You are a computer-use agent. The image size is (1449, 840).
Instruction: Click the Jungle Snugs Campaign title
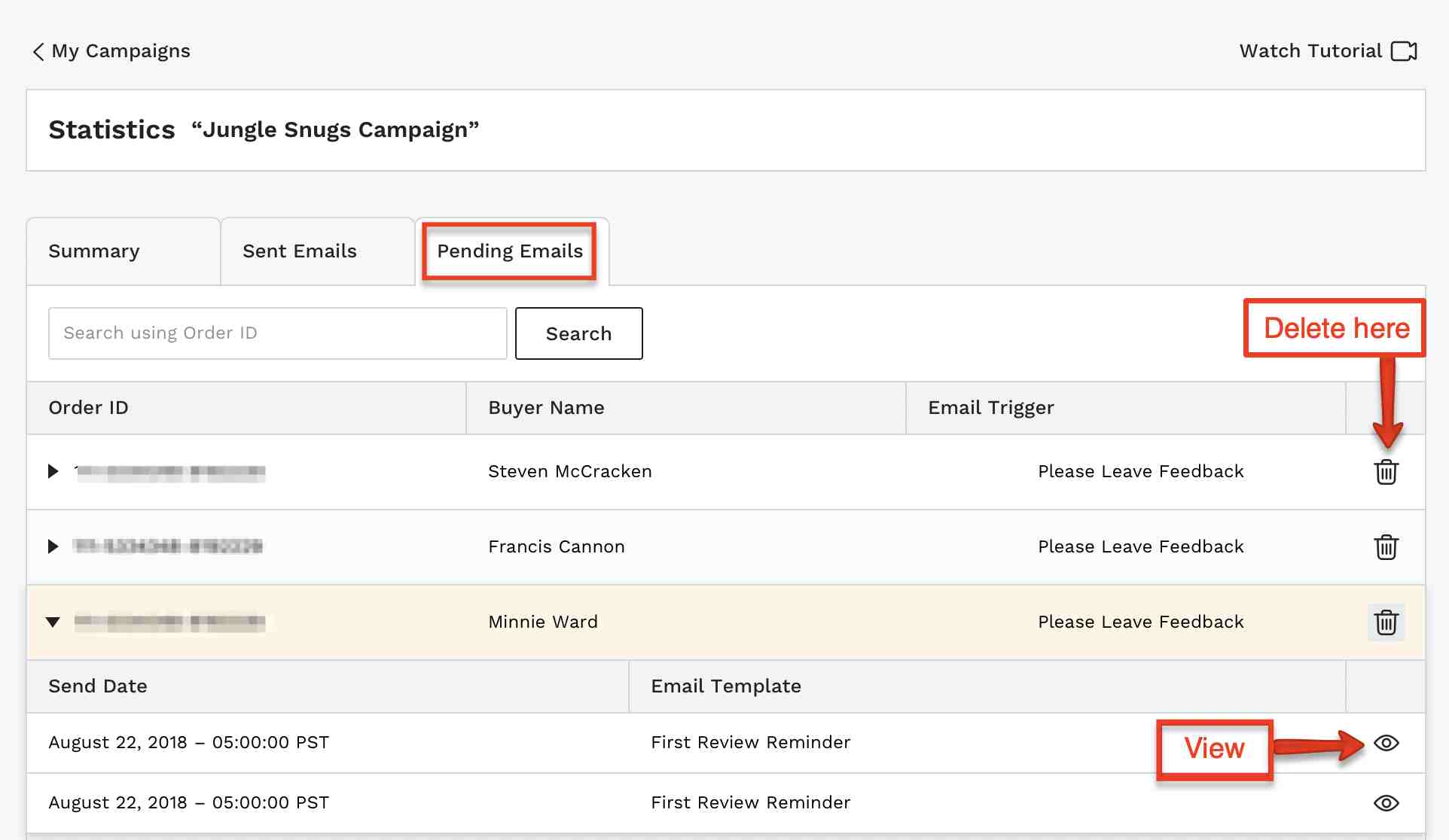point(335,130)
